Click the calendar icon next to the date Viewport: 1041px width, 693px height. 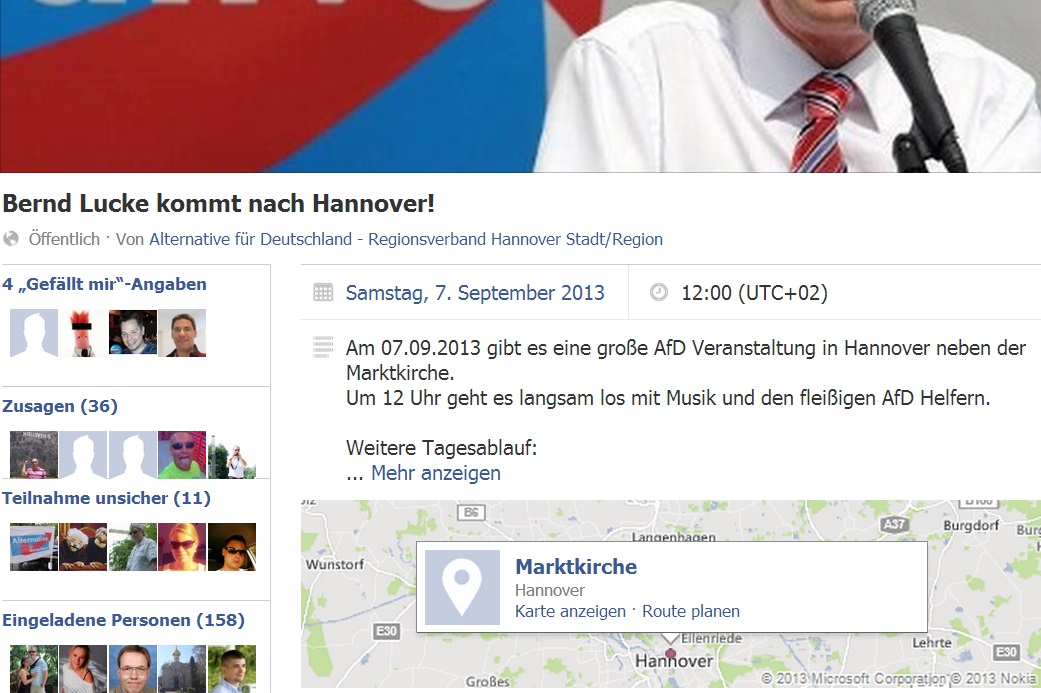(x=323, y=292)
